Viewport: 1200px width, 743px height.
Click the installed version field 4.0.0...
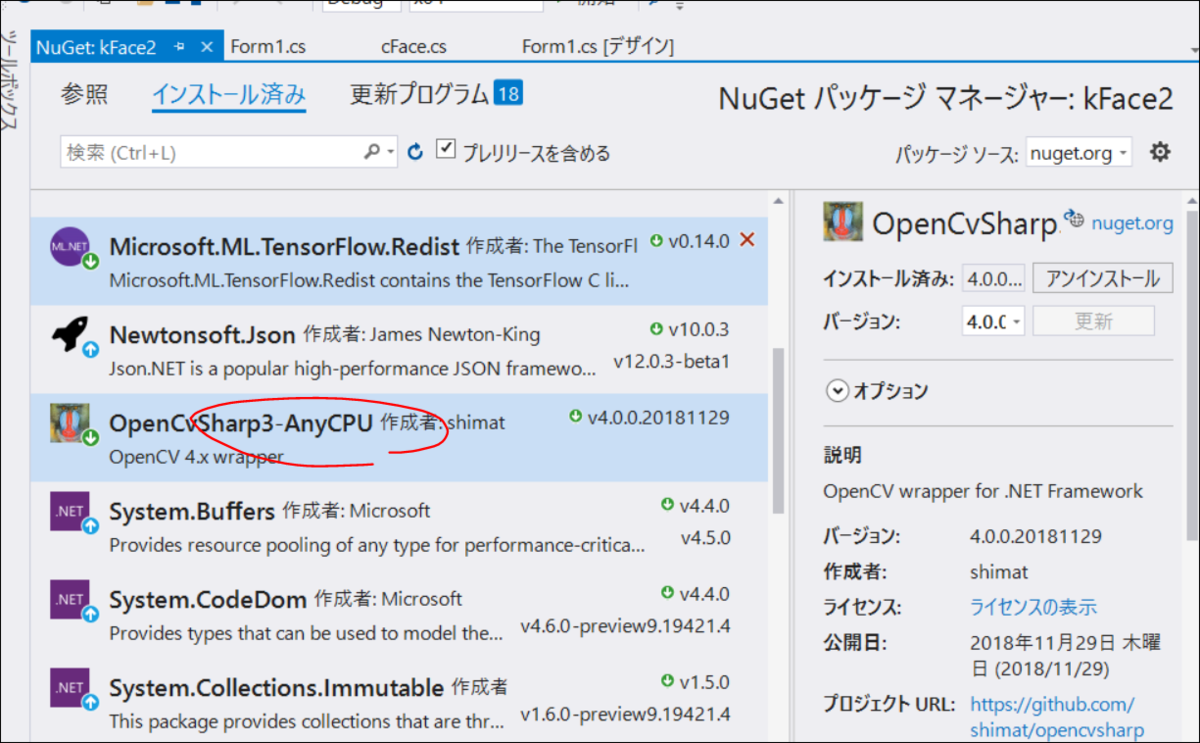pyautogui.click(x=994, y=278)
